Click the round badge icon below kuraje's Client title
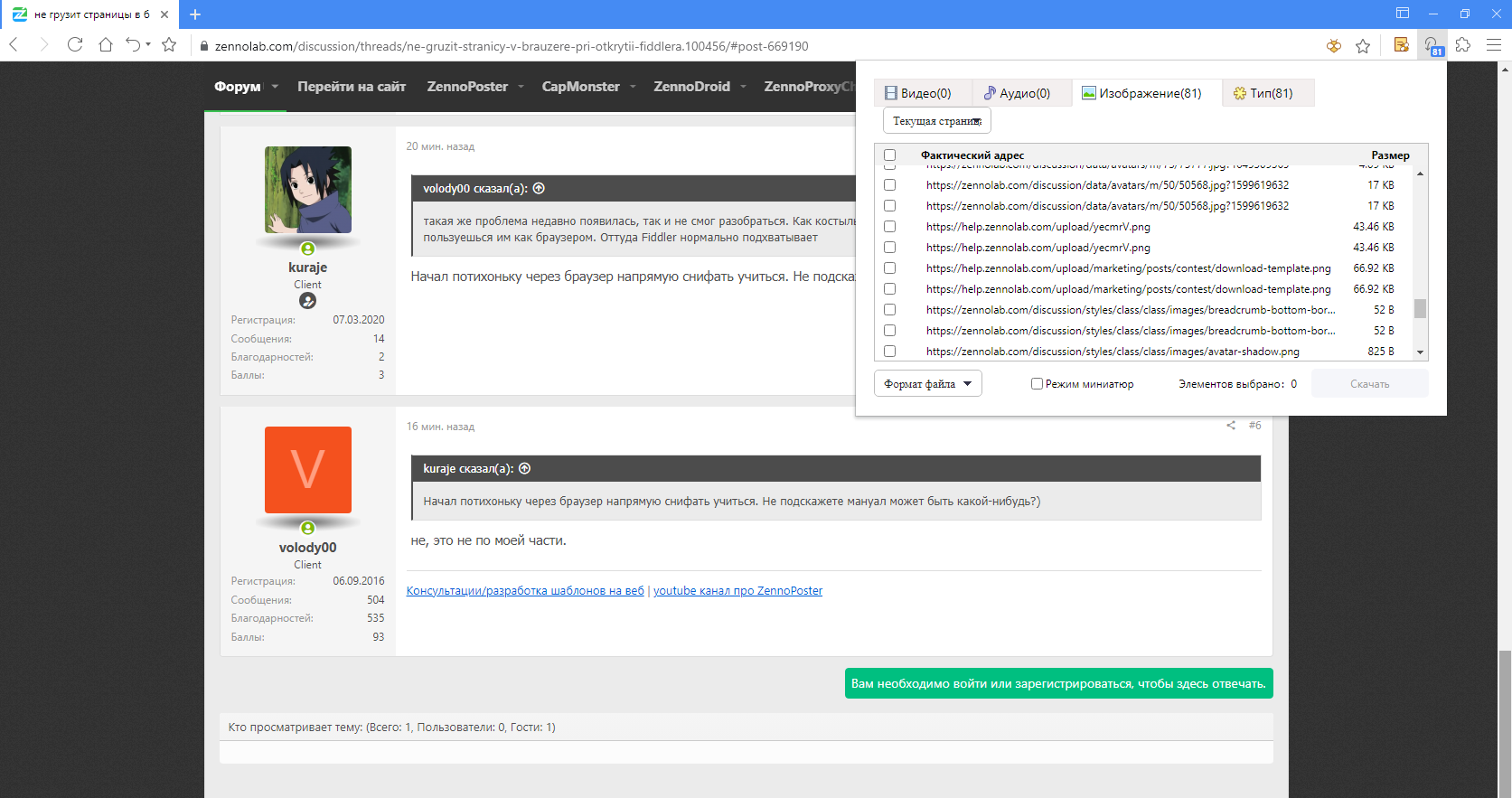The image size is (1512, 798). [307, 301]
